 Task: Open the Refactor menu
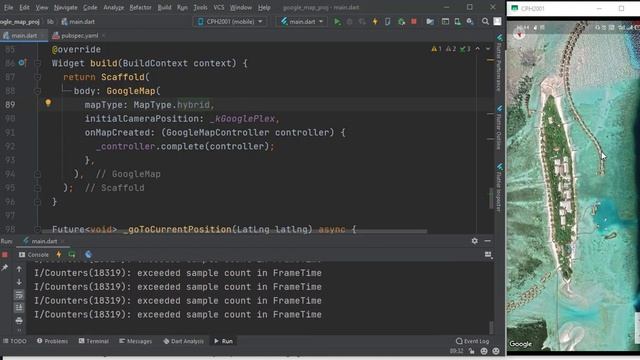(x=140, y=7)
